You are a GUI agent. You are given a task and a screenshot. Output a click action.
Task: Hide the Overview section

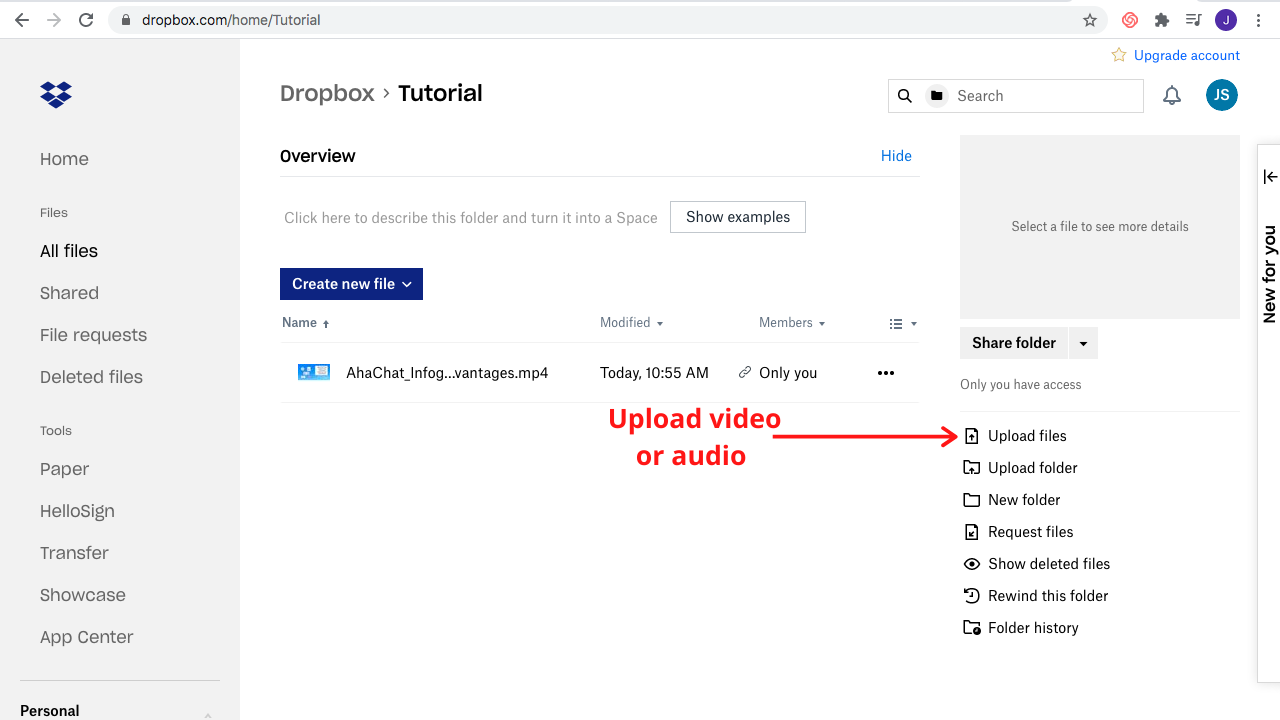(x=896, y=156)
